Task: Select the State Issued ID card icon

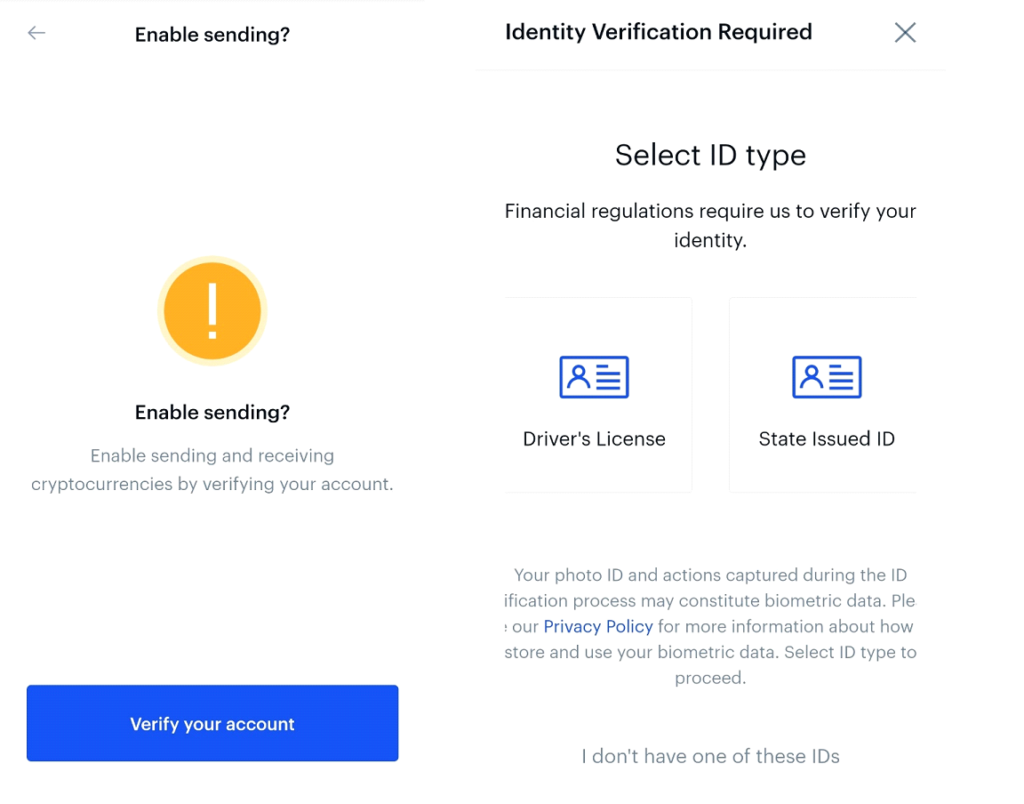Action: [827, 377]
